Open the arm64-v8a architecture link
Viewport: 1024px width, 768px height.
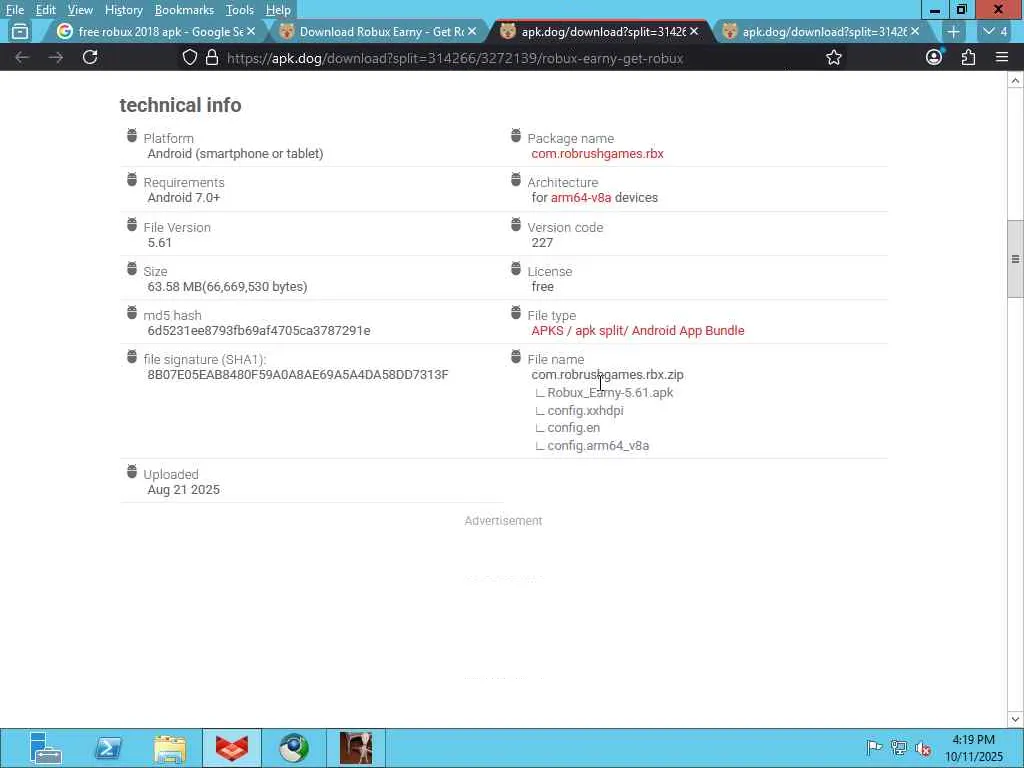[581, 197]
